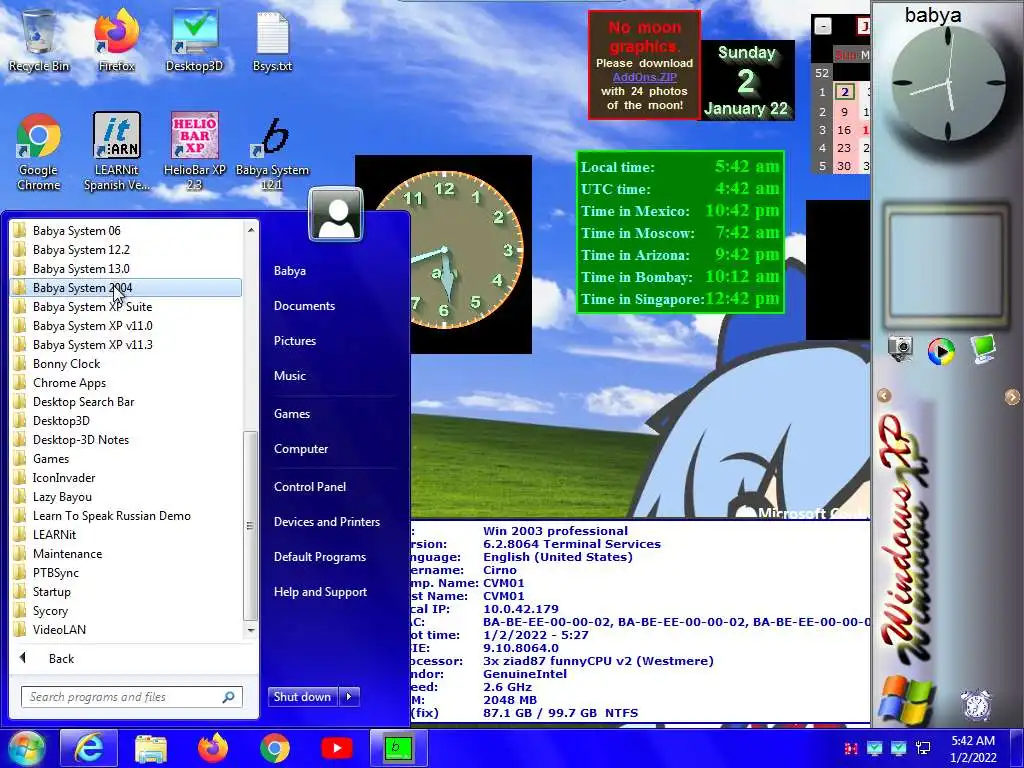The height and width of the screenshot is (768, 1024).
Task: Select the green 'b' taskbar application
Action: coord(398,748)
